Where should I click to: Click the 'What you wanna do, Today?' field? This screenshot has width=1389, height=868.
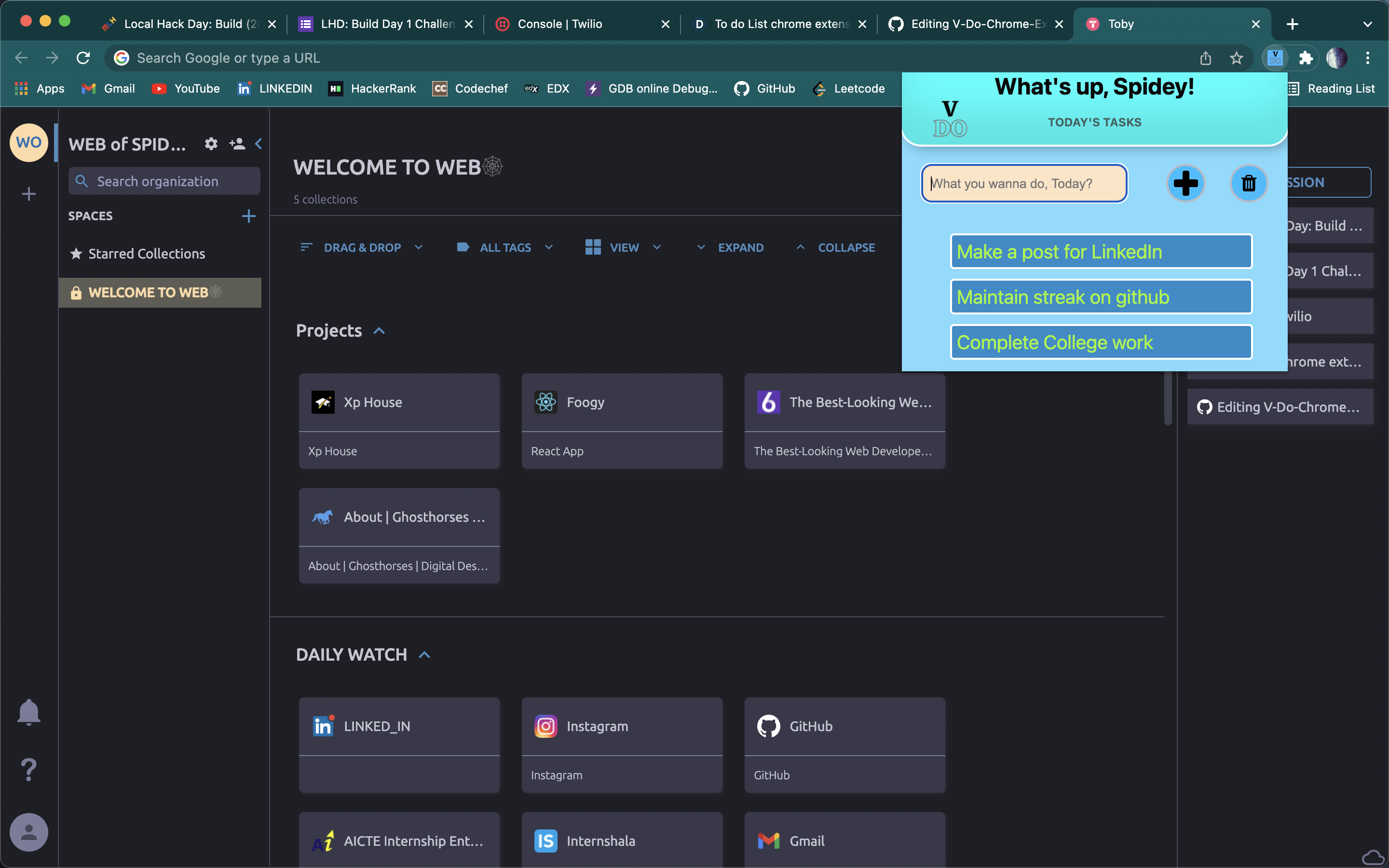pyautogui.click(x=1024, y=184)
